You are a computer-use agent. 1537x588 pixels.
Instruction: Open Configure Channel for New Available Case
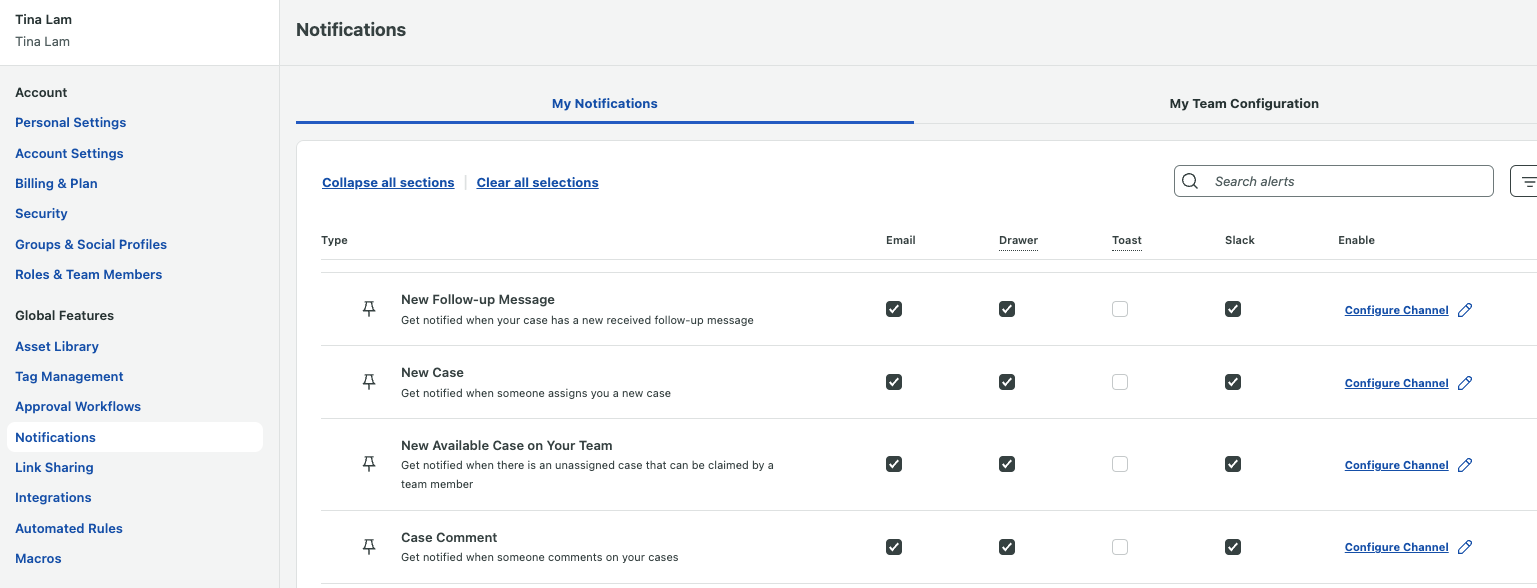(1396, 465)
